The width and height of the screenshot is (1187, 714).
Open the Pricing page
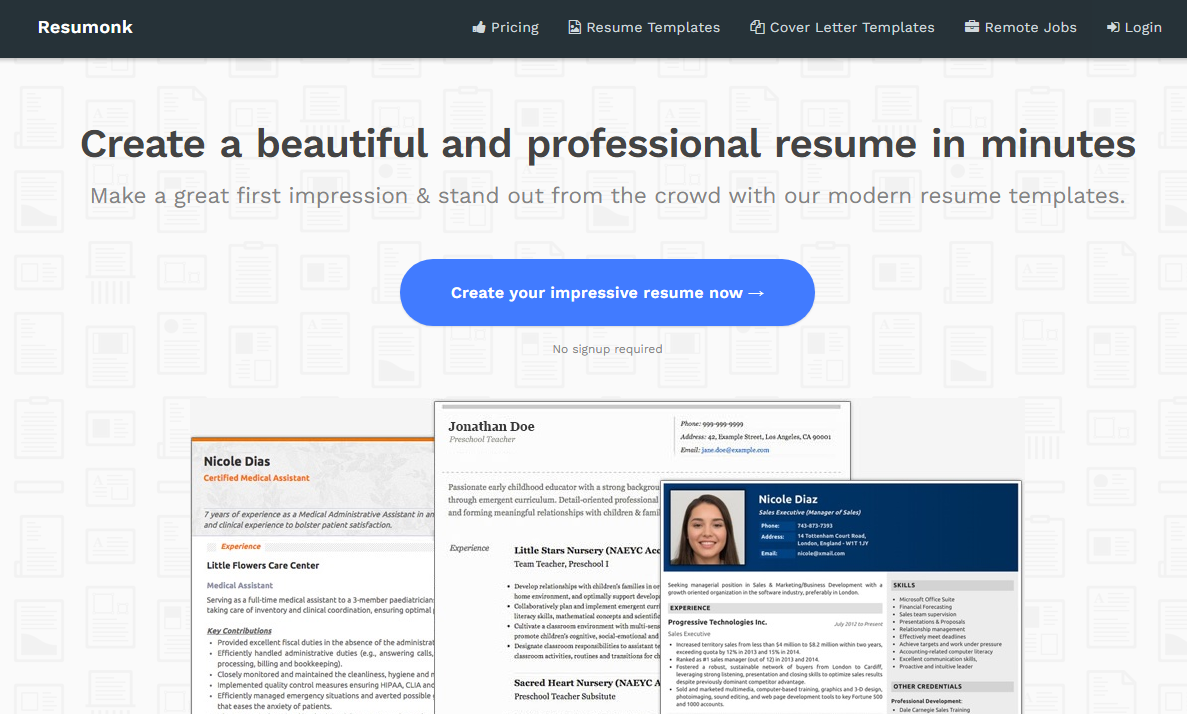coord(506,27)
